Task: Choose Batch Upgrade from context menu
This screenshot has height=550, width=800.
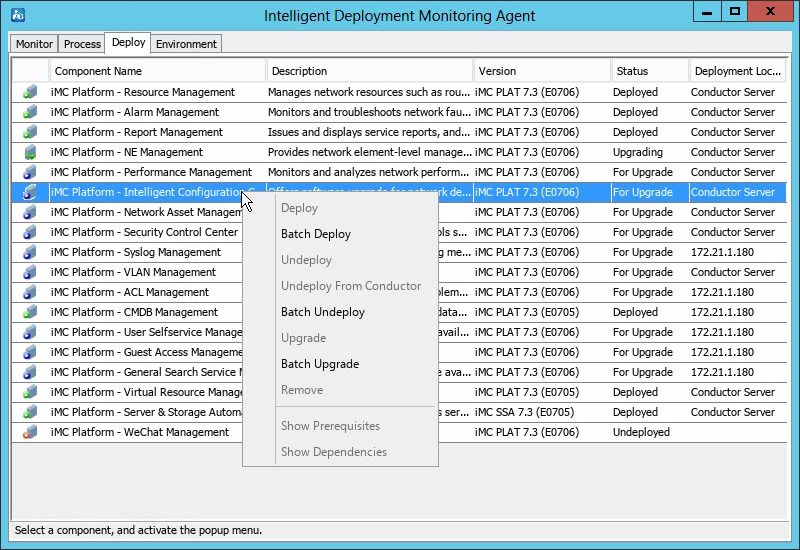Action: coord(320,364)
